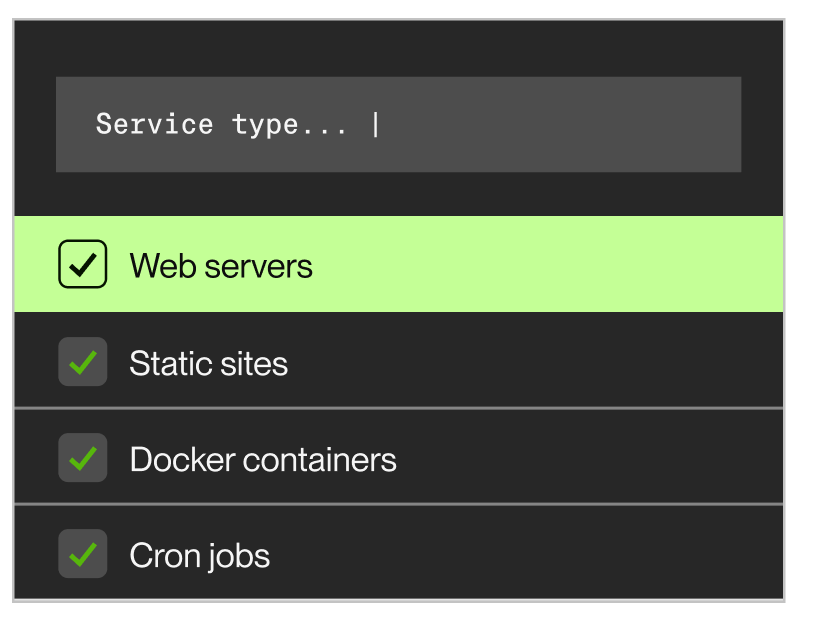Click the Service type search field

pyautogui.click(x=398, y=125)
